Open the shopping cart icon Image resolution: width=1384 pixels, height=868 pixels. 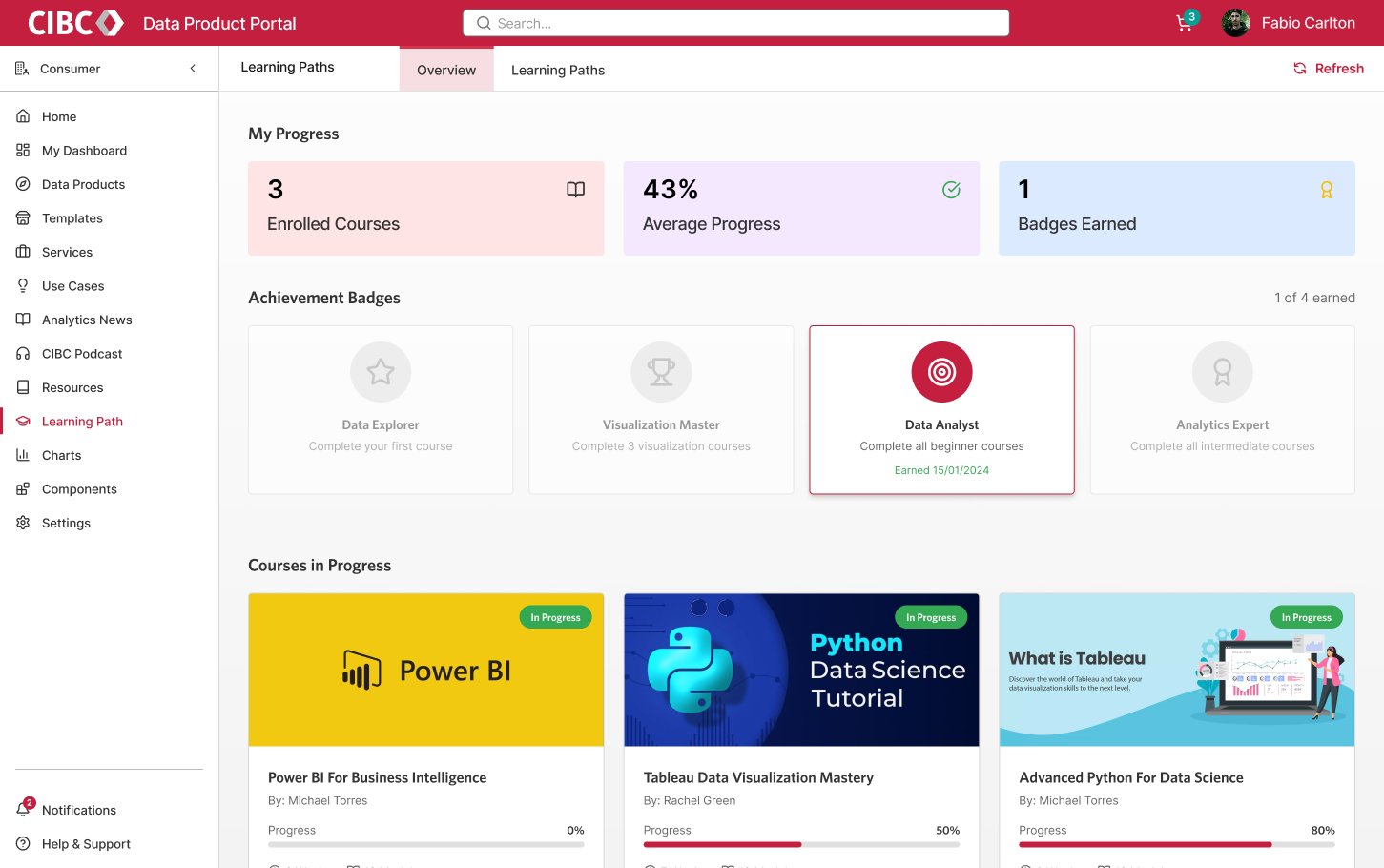click(1185, 24)
